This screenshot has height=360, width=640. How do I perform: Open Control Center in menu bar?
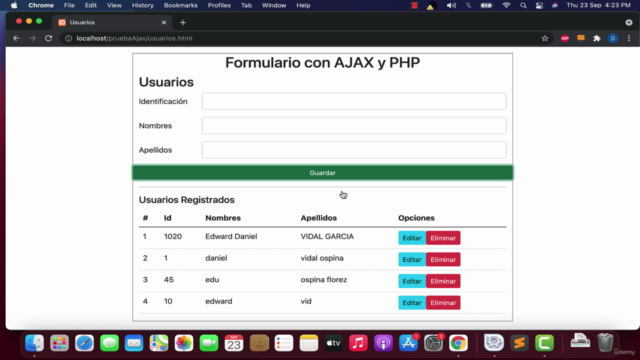click(x=539, y=5)
